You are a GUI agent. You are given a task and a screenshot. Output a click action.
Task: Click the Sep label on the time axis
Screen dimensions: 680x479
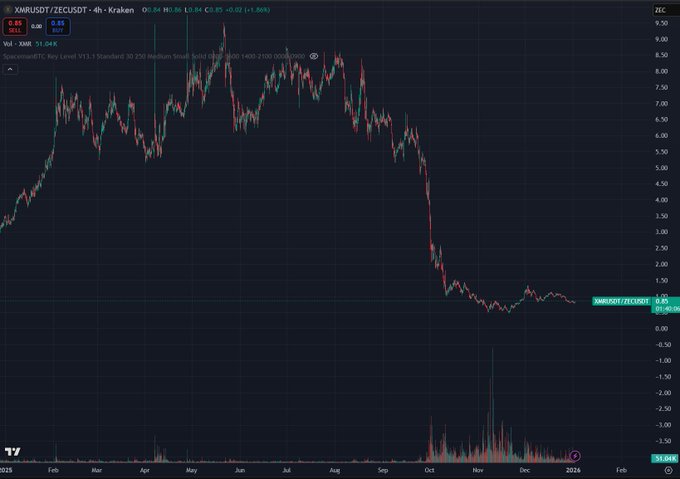click(382, 470)
